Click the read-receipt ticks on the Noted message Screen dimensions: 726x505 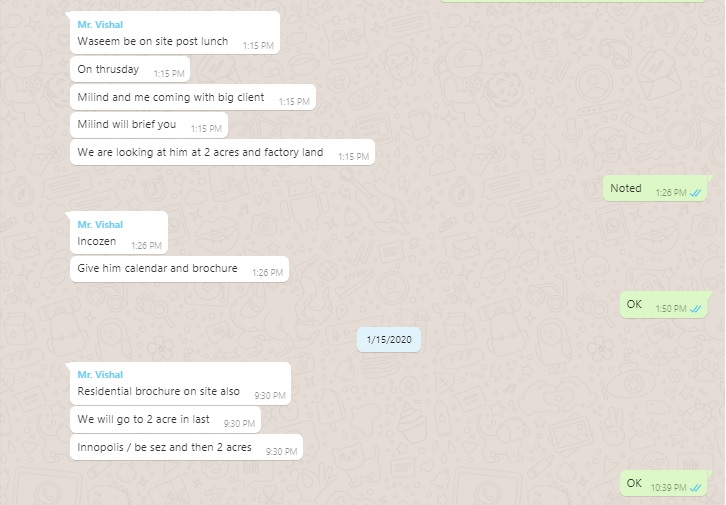[x=695, y=193]
